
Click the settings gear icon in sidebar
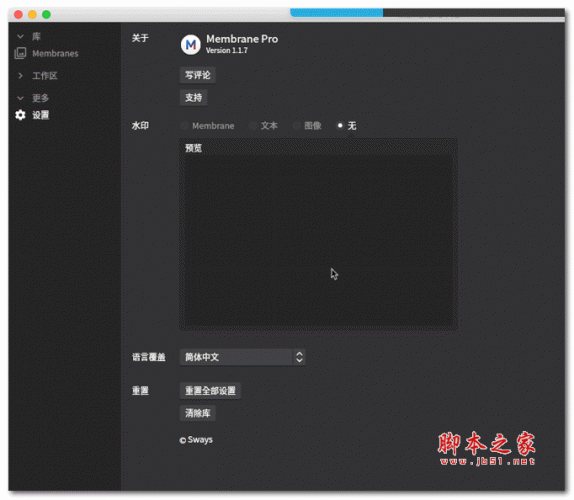coord(20,115)
